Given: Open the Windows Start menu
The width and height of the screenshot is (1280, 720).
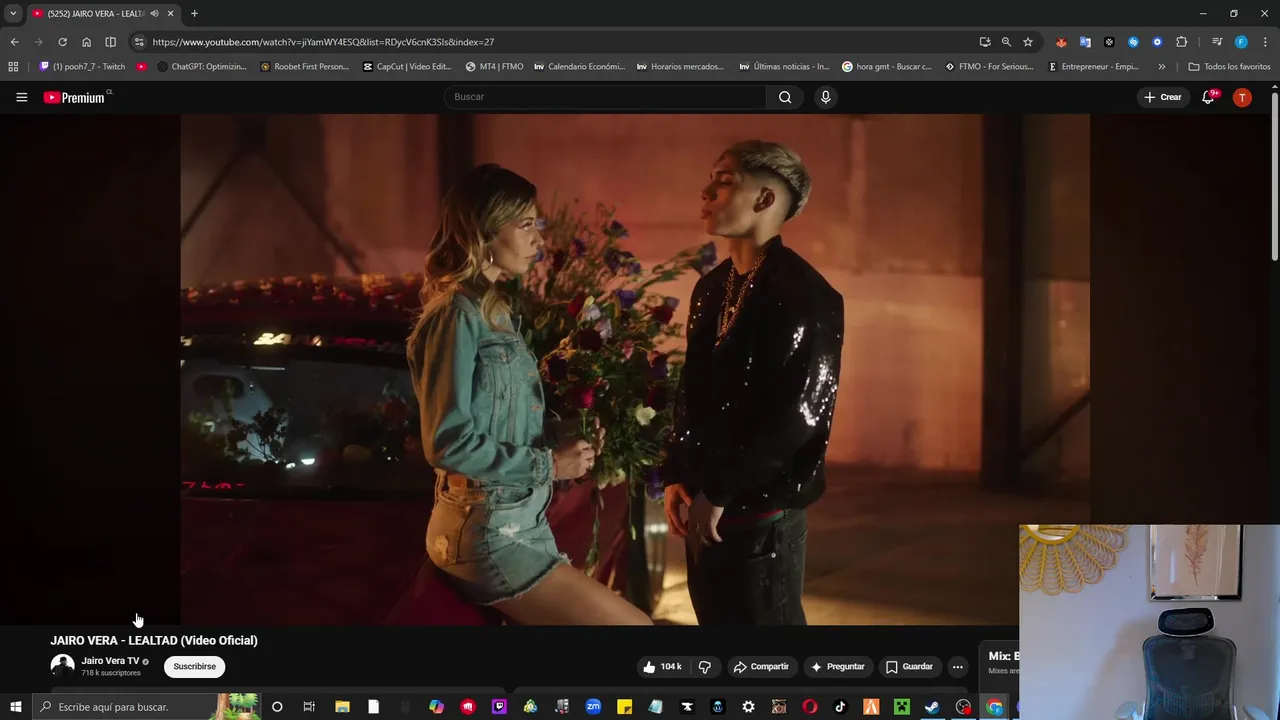Looking at the screenshot, I should click(x=15, y=707).
